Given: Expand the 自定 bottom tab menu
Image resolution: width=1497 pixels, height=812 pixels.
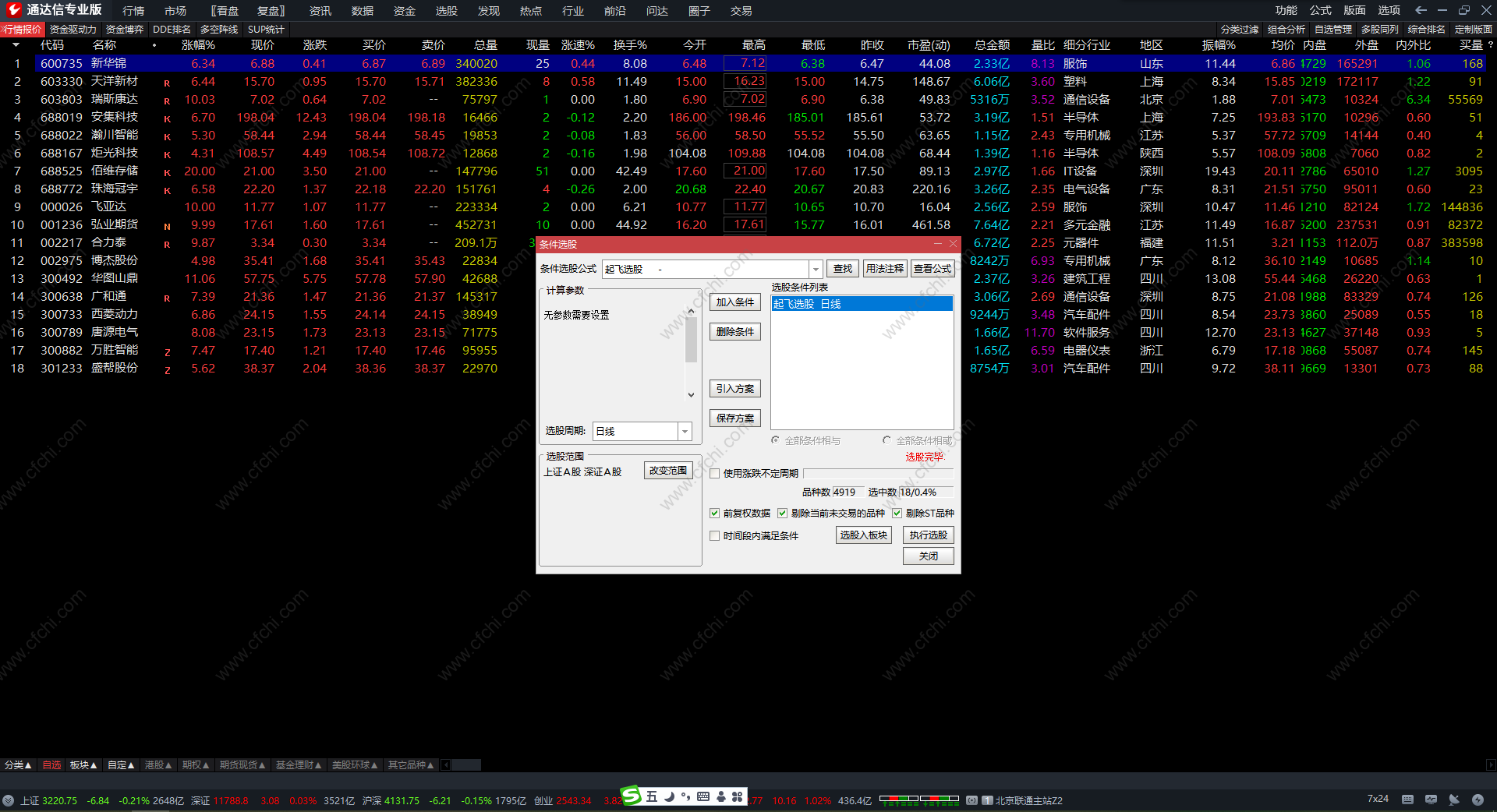Looking at the screenshot, I should (121, 765).
